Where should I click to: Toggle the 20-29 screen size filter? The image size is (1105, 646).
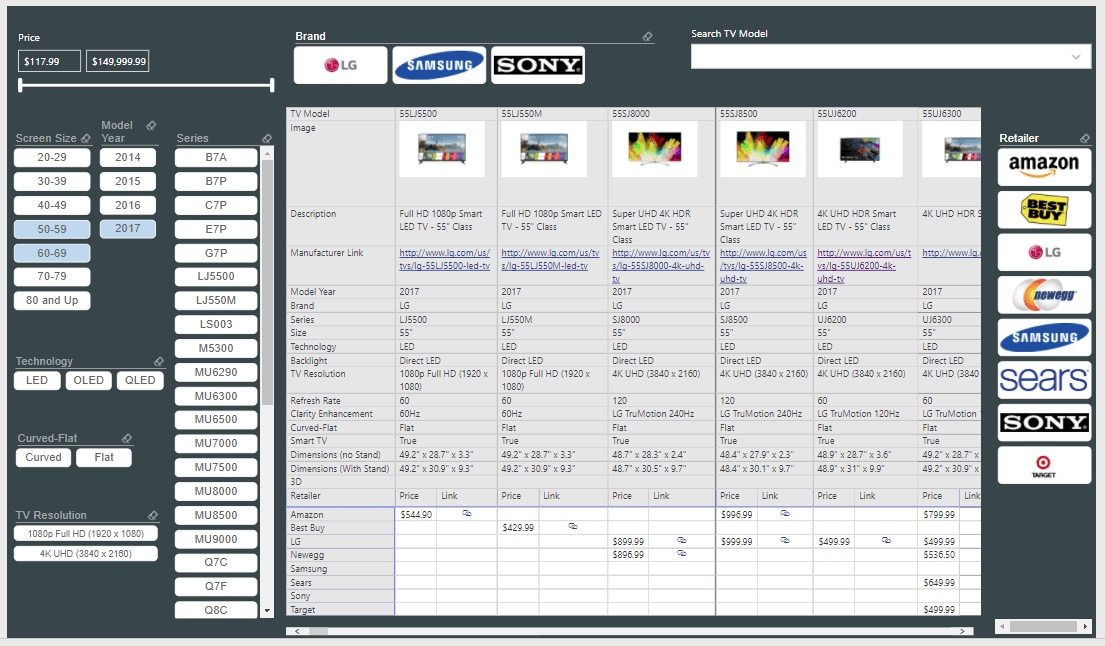click(52, 157)
